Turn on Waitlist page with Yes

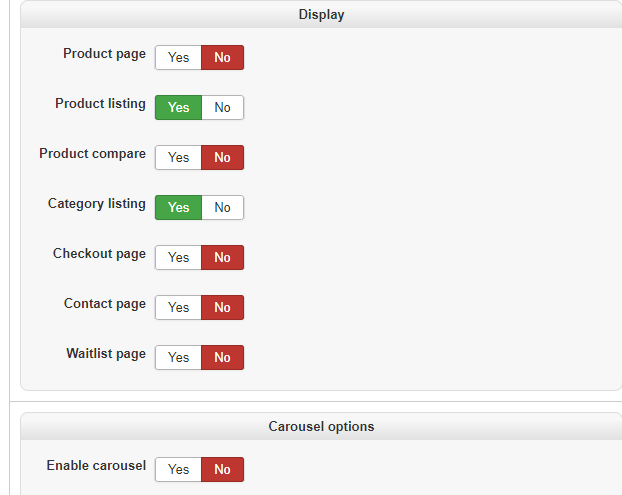pos(178,358)
